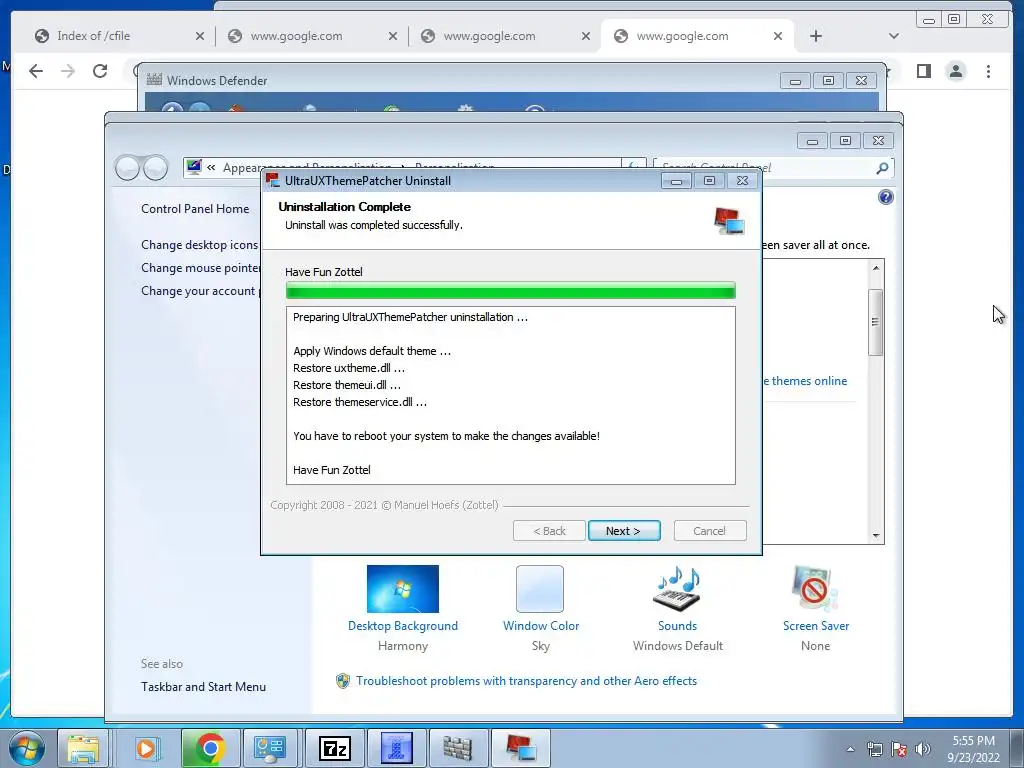Open Windows Explorer from taskbar

(x=84, y=748)
